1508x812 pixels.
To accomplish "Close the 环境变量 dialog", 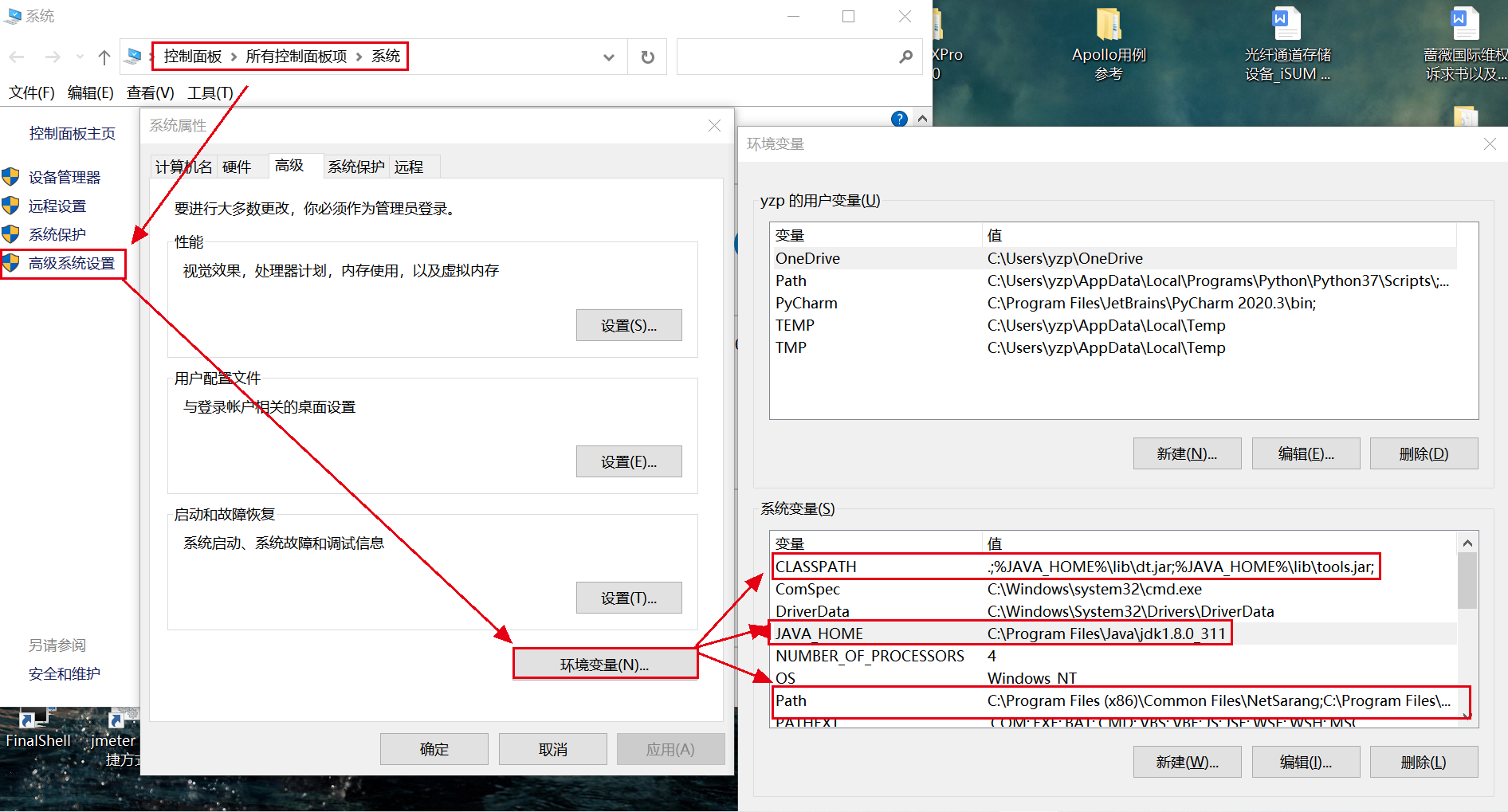I will coord(1490,144).
